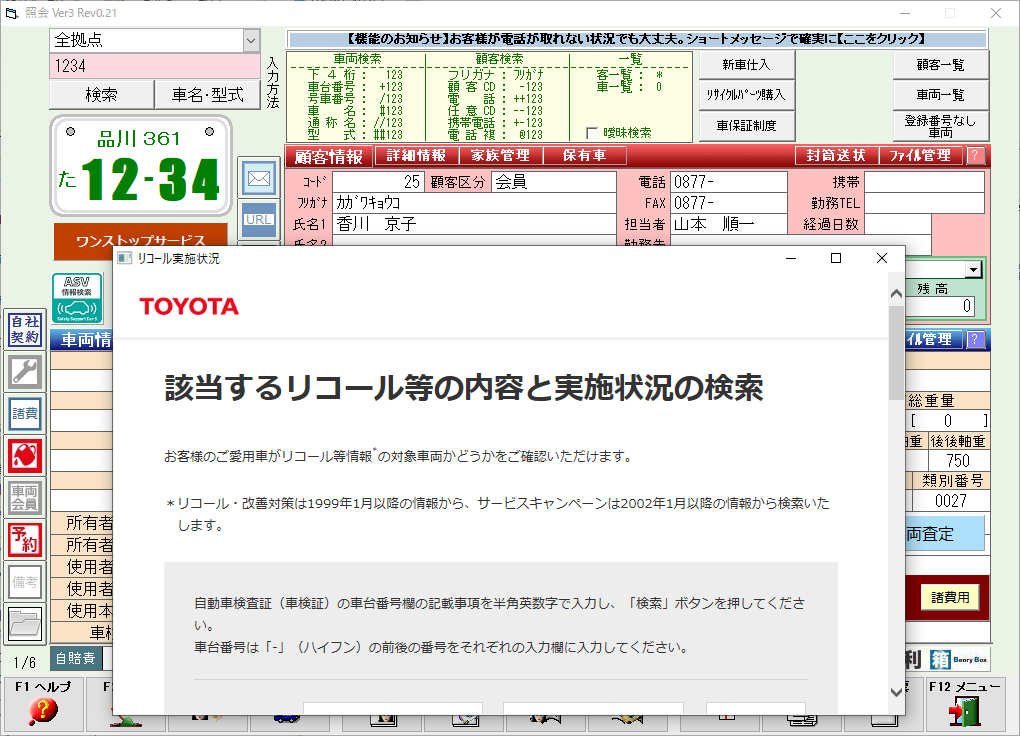Click the 車保証制度 button

point(747,125)
